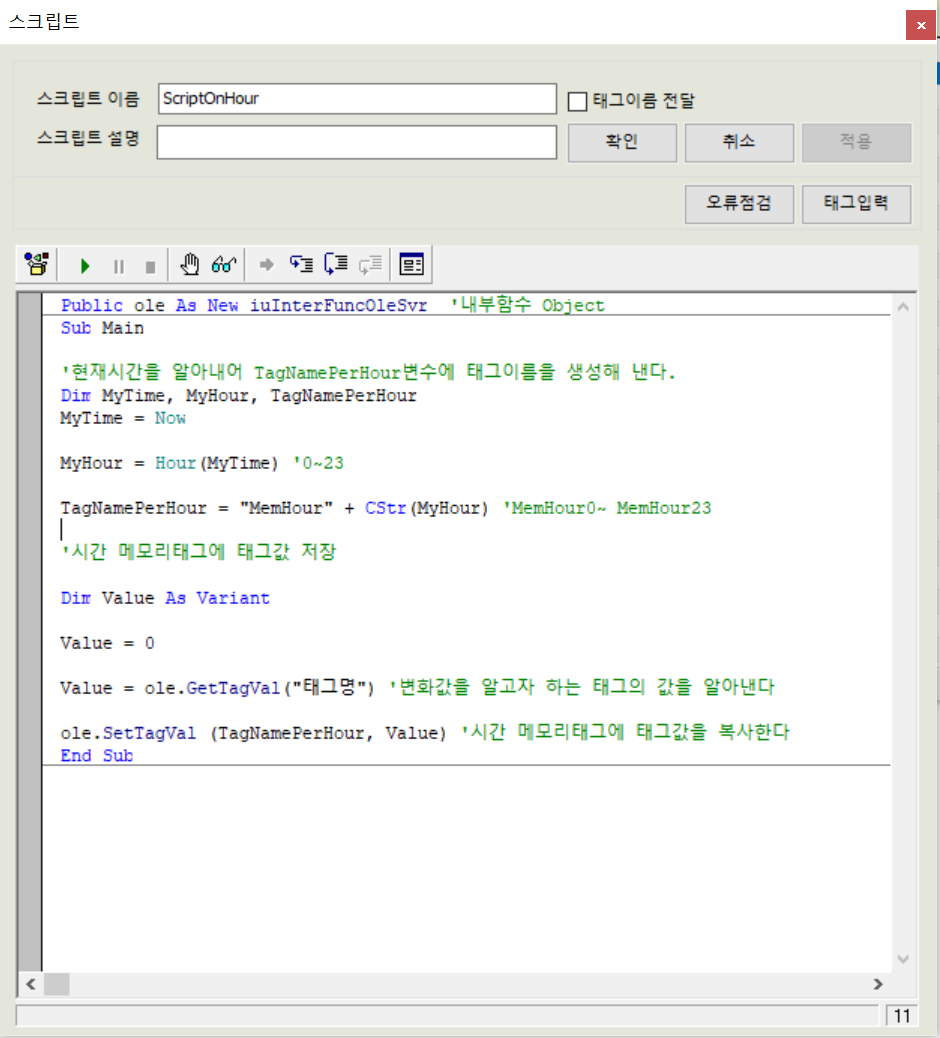Viewport: 940px width, 1038px height.
Task: Click the 확인 button to confirm
Action: tap(621, 142)
